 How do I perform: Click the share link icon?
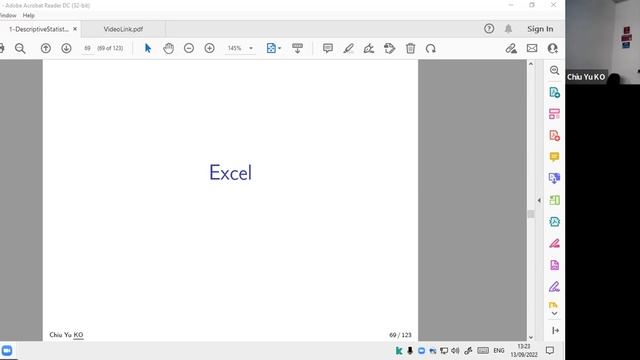(511, 49)
